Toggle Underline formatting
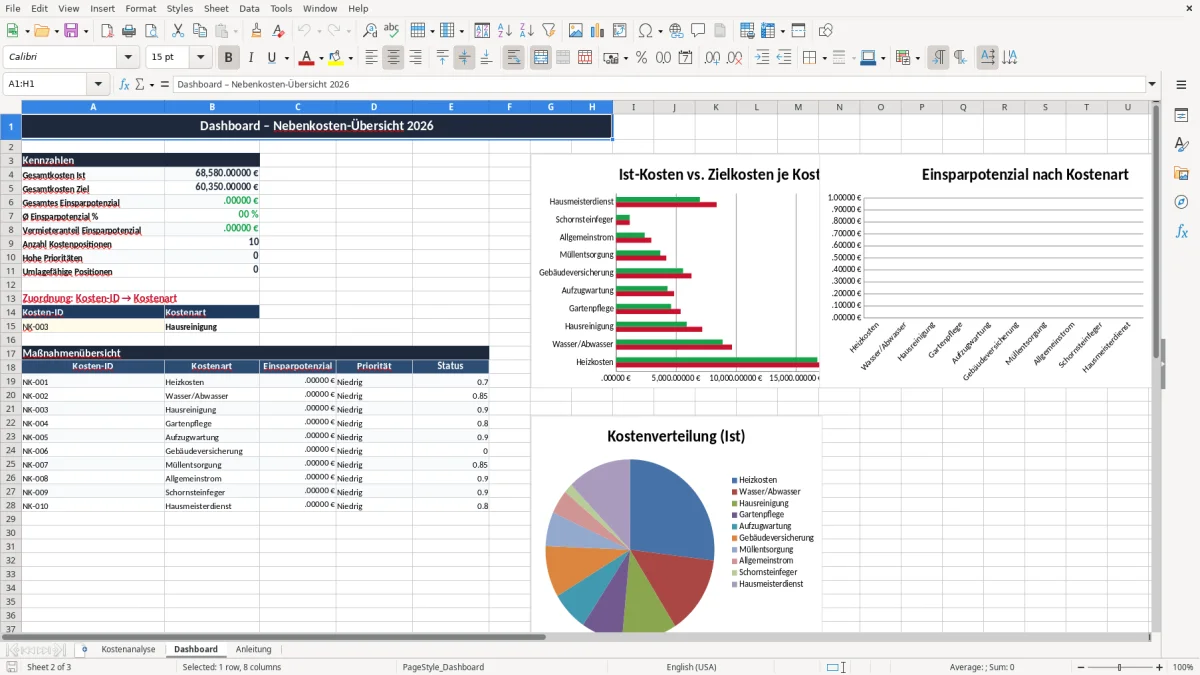Viewport: 1200px width, 675px height. pyautogui.click(x=272, y=58)
